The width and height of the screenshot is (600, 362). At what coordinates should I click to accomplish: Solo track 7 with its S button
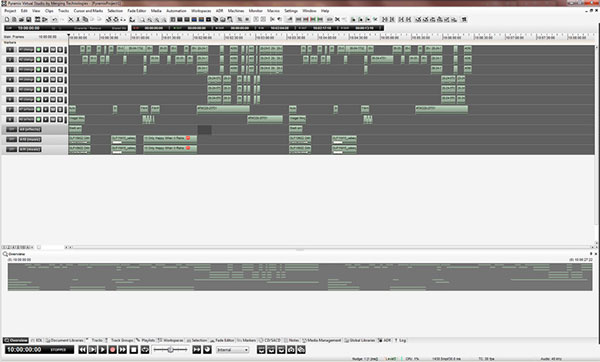[60, 109]
